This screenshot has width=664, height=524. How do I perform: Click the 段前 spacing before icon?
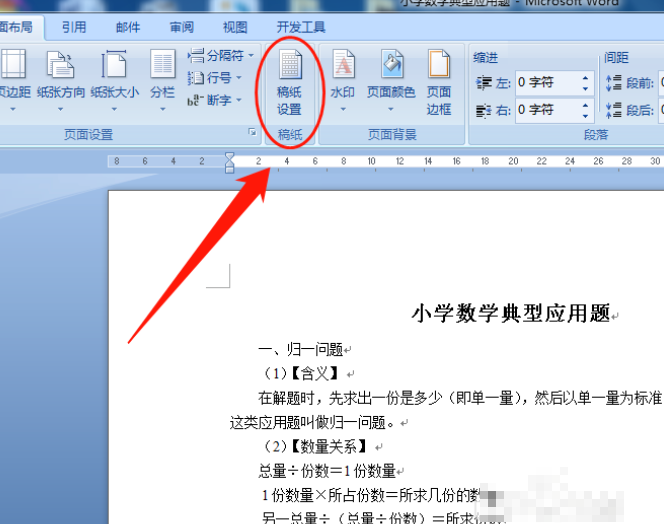tap(614, 83)
